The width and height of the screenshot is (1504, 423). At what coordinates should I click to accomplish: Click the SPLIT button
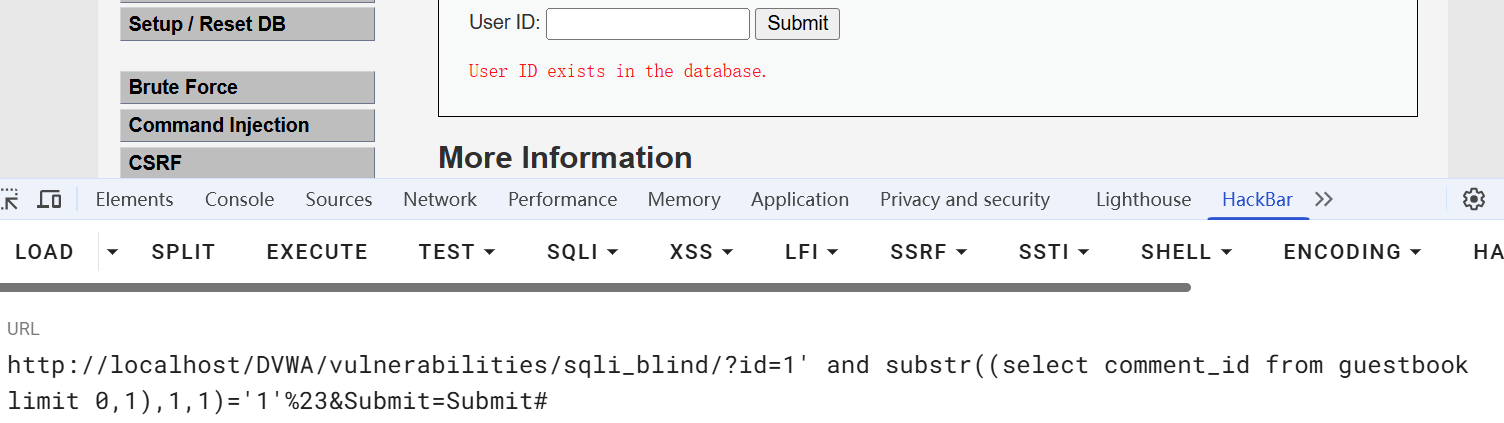pos(183,252)
